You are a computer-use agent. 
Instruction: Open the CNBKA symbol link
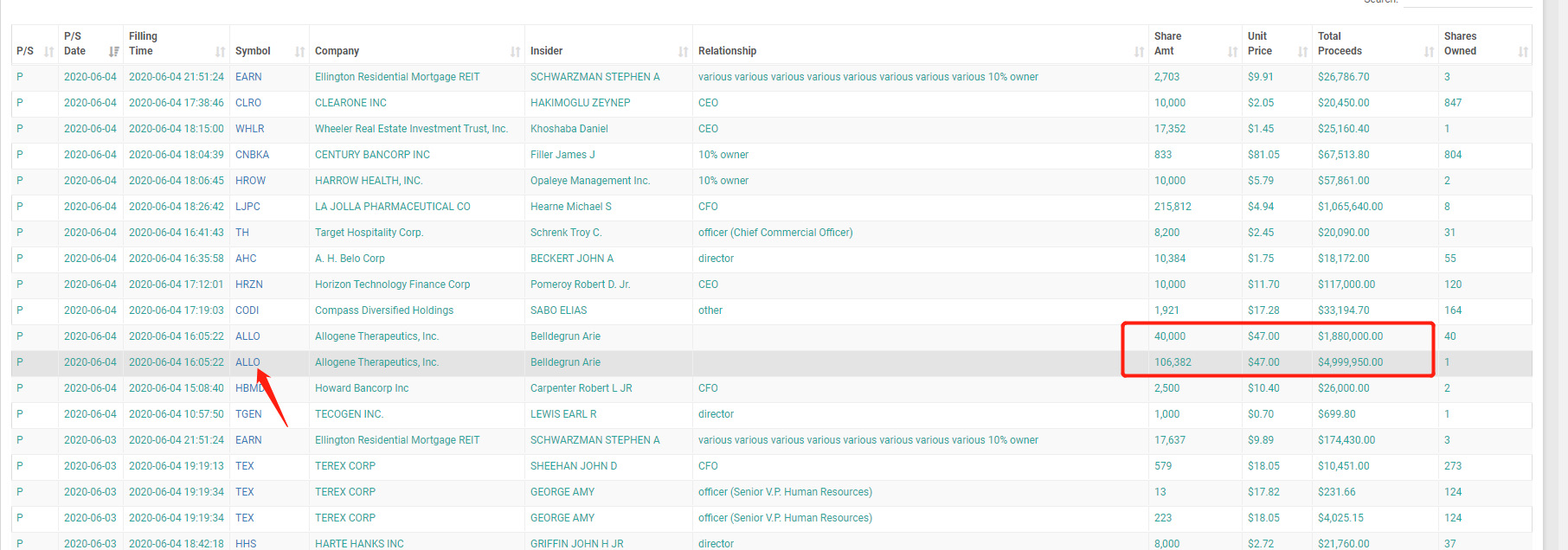(x=253, y=155)
